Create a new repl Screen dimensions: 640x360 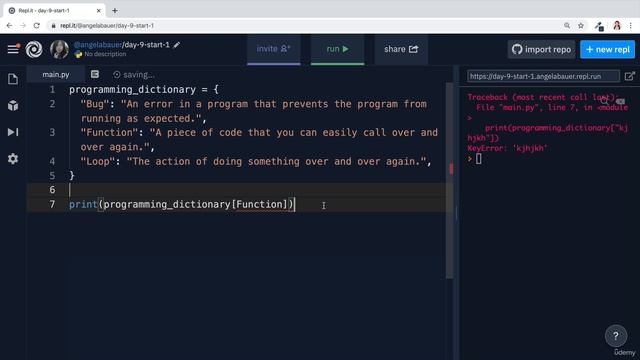click(607, 49)
